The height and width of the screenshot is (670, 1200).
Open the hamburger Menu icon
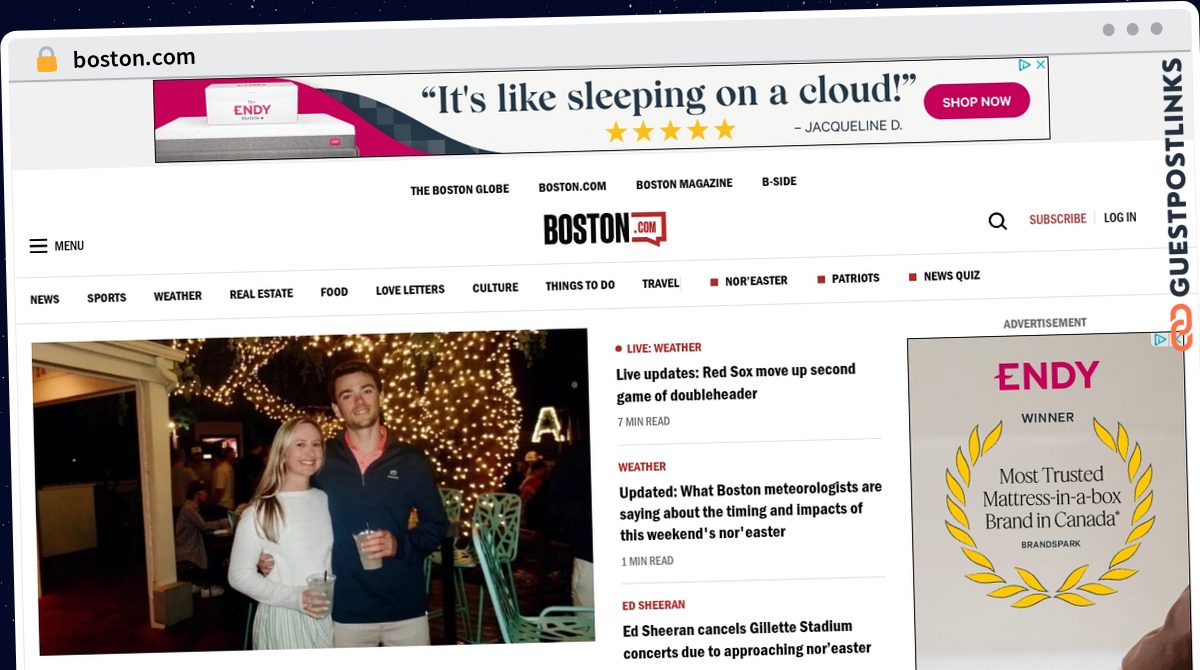38,246
